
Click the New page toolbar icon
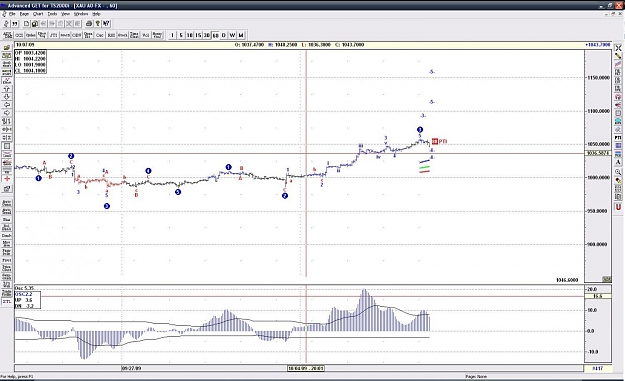[26, 24]
